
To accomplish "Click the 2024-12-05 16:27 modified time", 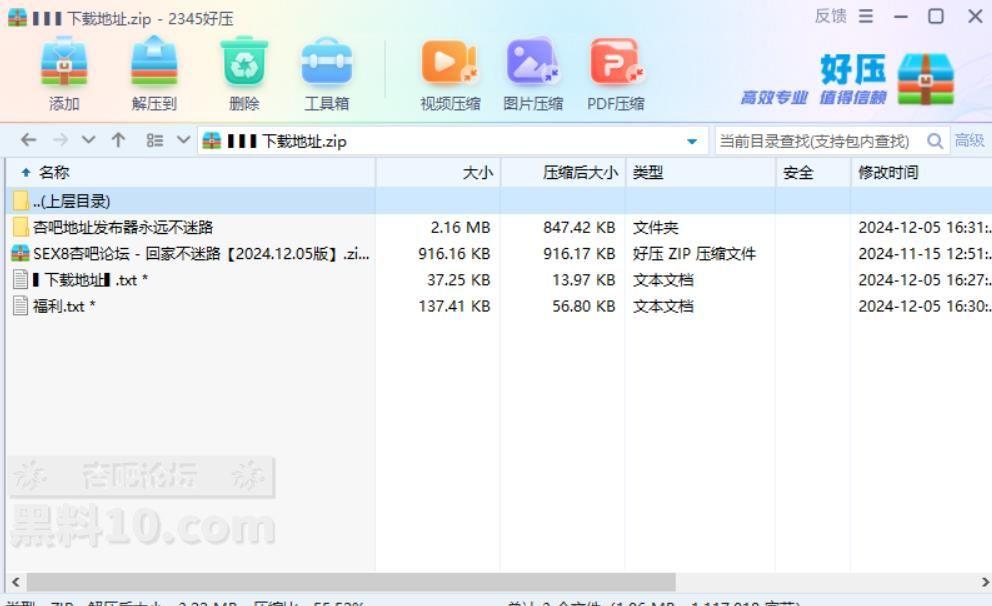I will pyautogui.click(x=924, y=280).
